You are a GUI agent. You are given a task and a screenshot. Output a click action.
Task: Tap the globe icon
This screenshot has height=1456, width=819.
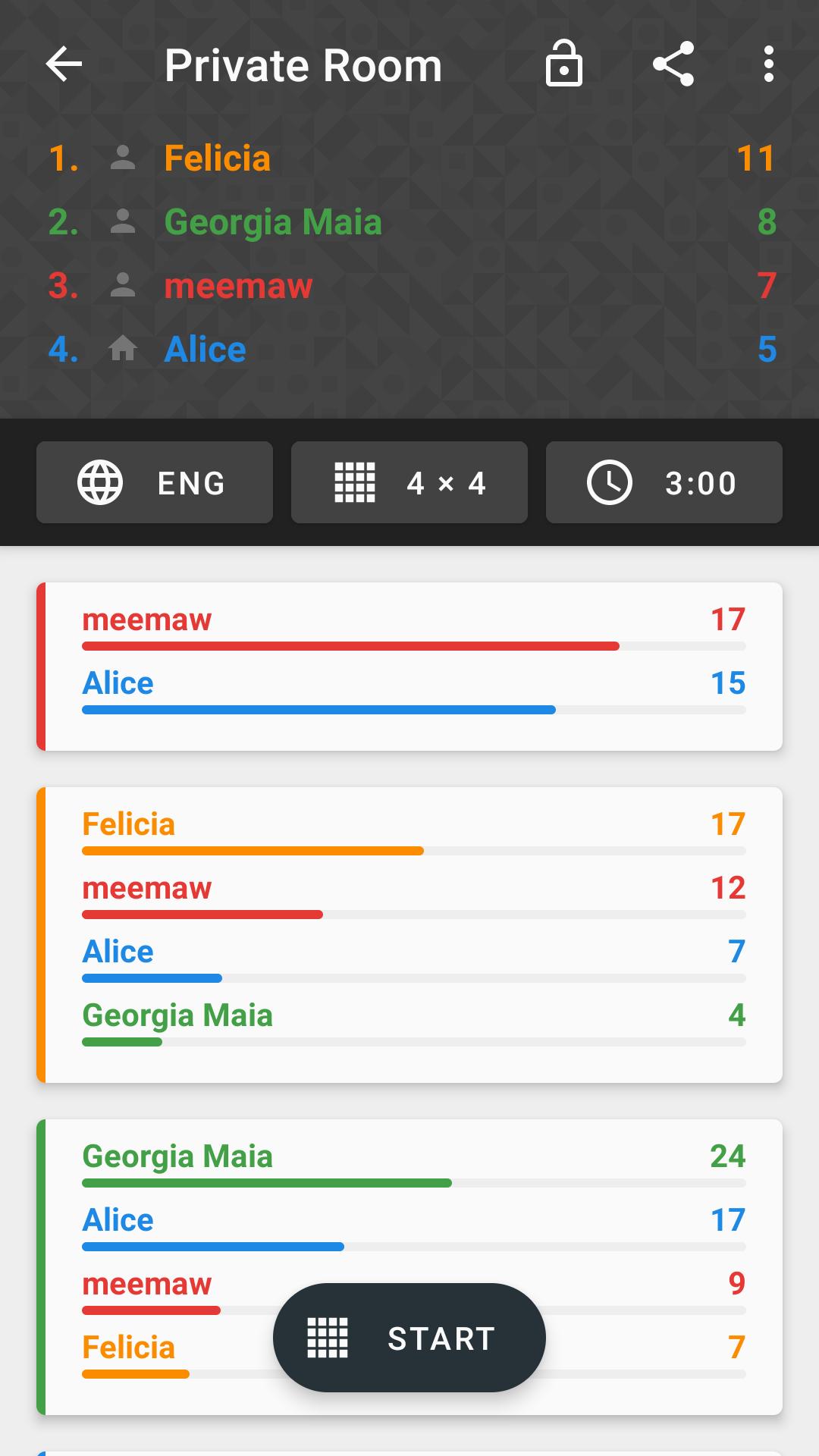[100, 482]
